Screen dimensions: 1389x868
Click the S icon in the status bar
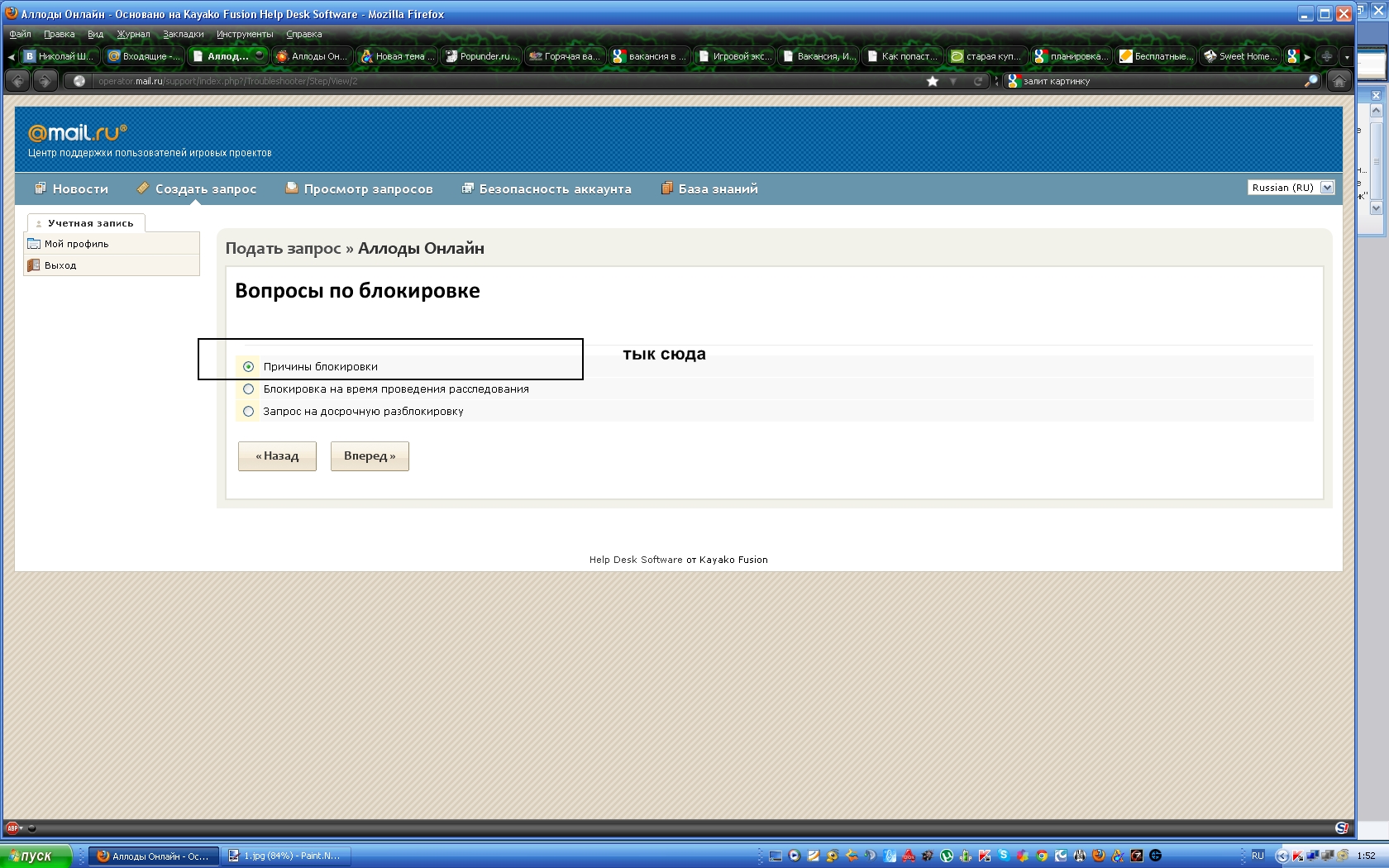coord(1341,827)
